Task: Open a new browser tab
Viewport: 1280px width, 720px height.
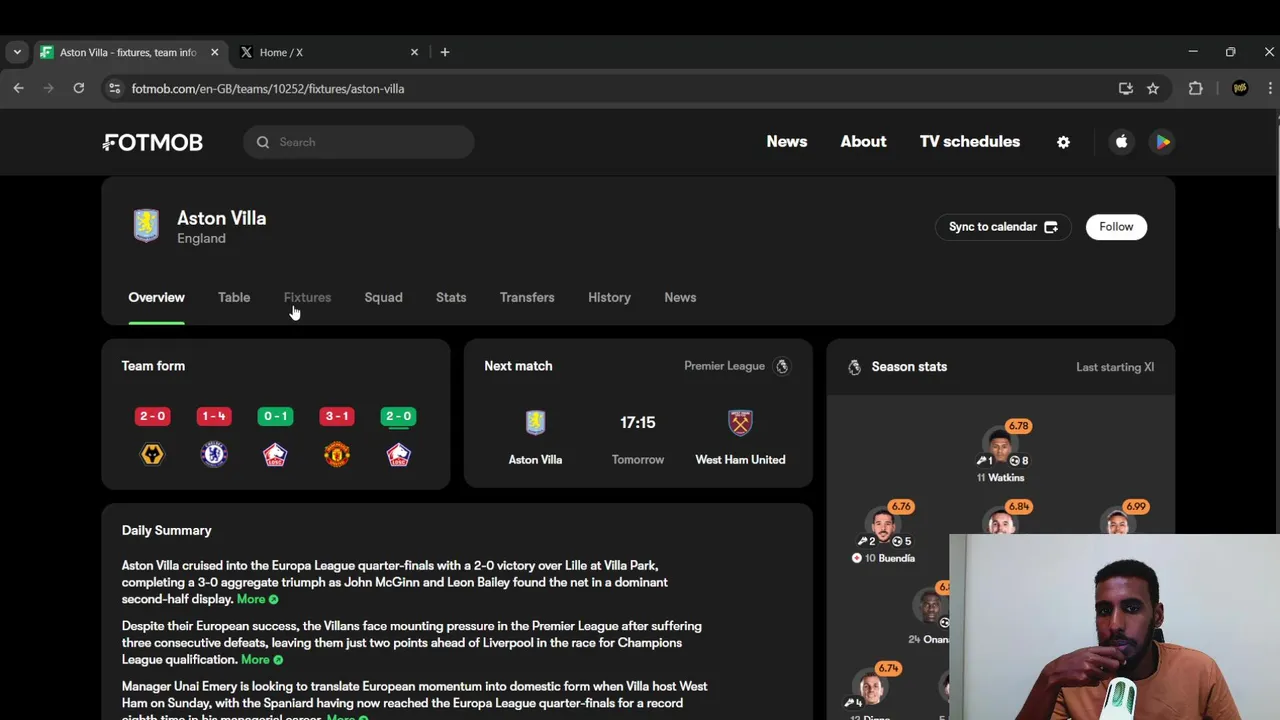Action: click(445, 52)
